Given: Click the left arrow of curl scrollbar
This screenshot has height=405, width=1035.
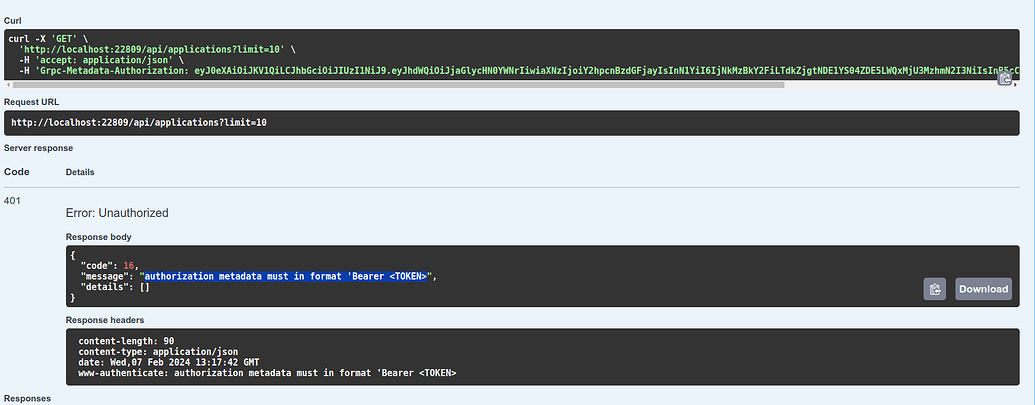Looking at the screenshot, I should pyautogui.click(x=7, y=84).
